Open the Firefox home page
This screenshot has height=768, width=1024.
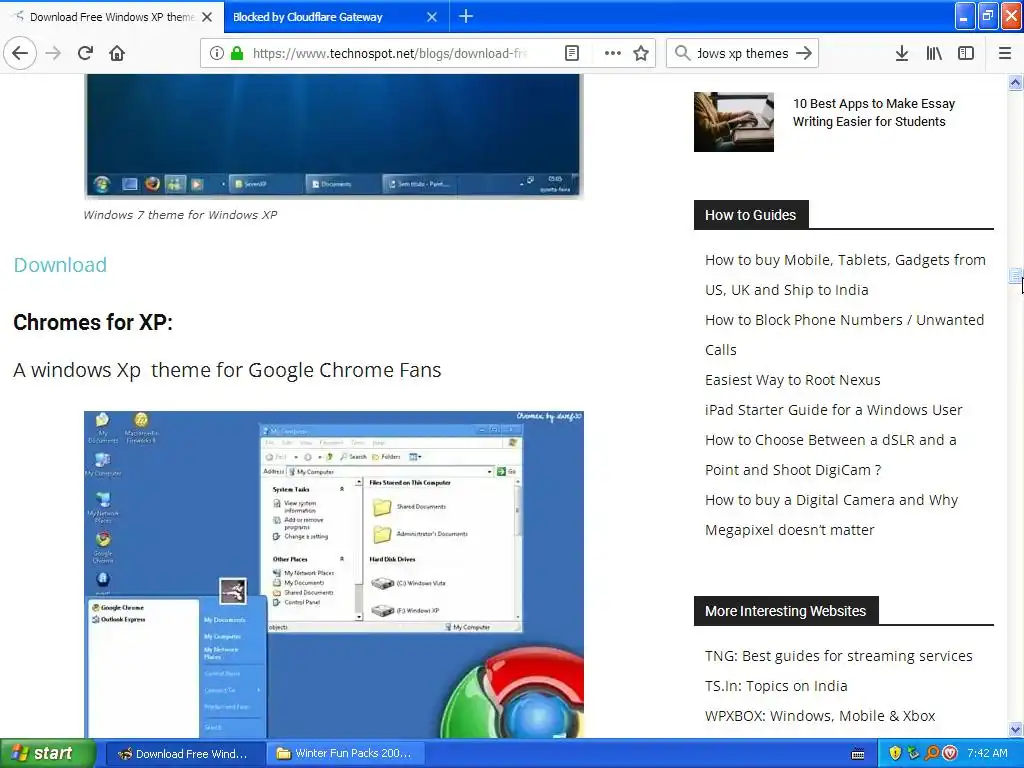(x=117, y=53)
